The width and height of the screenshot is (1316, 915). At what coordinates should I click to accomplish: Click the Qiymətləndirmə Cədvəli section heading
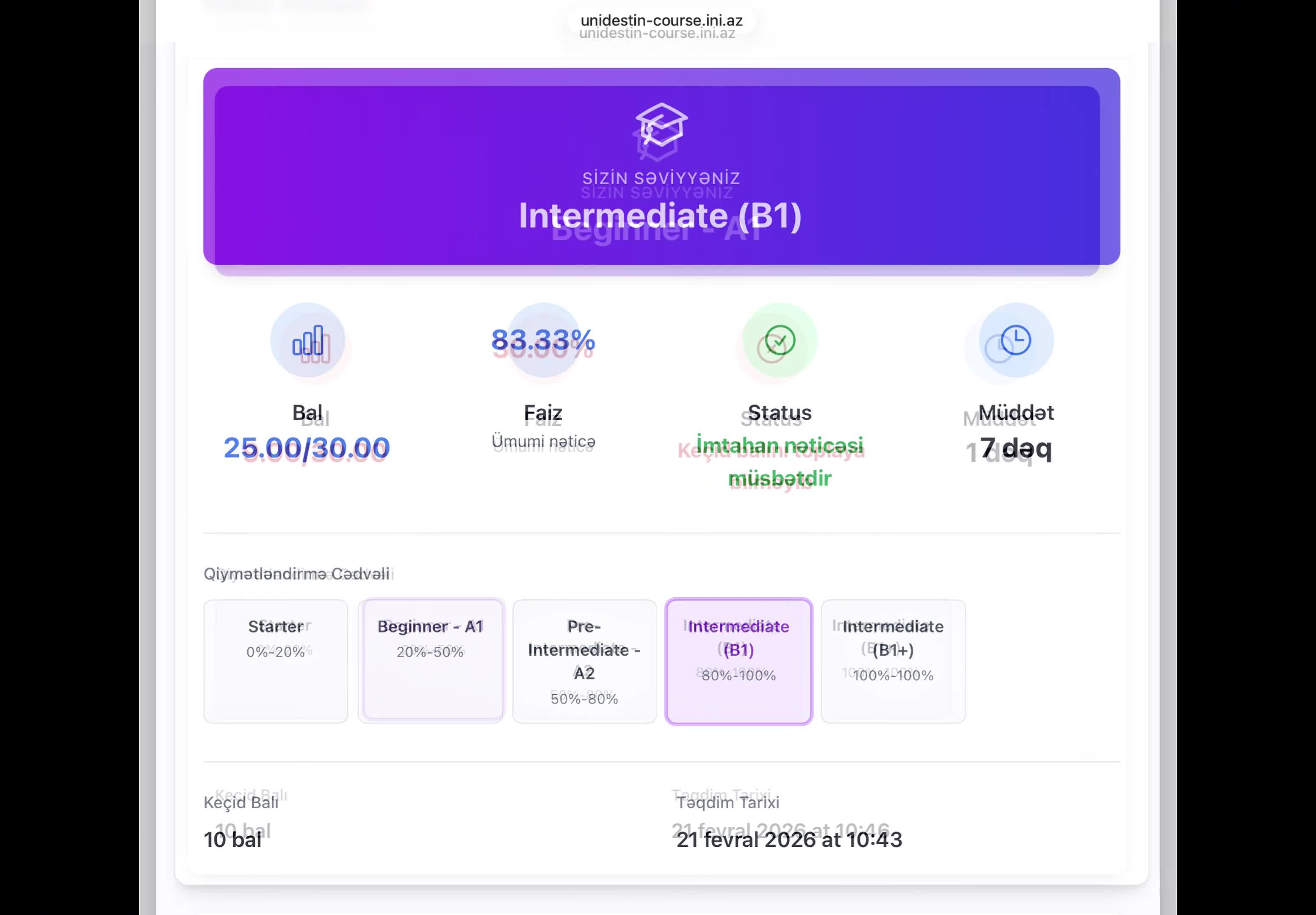[296, 574]
